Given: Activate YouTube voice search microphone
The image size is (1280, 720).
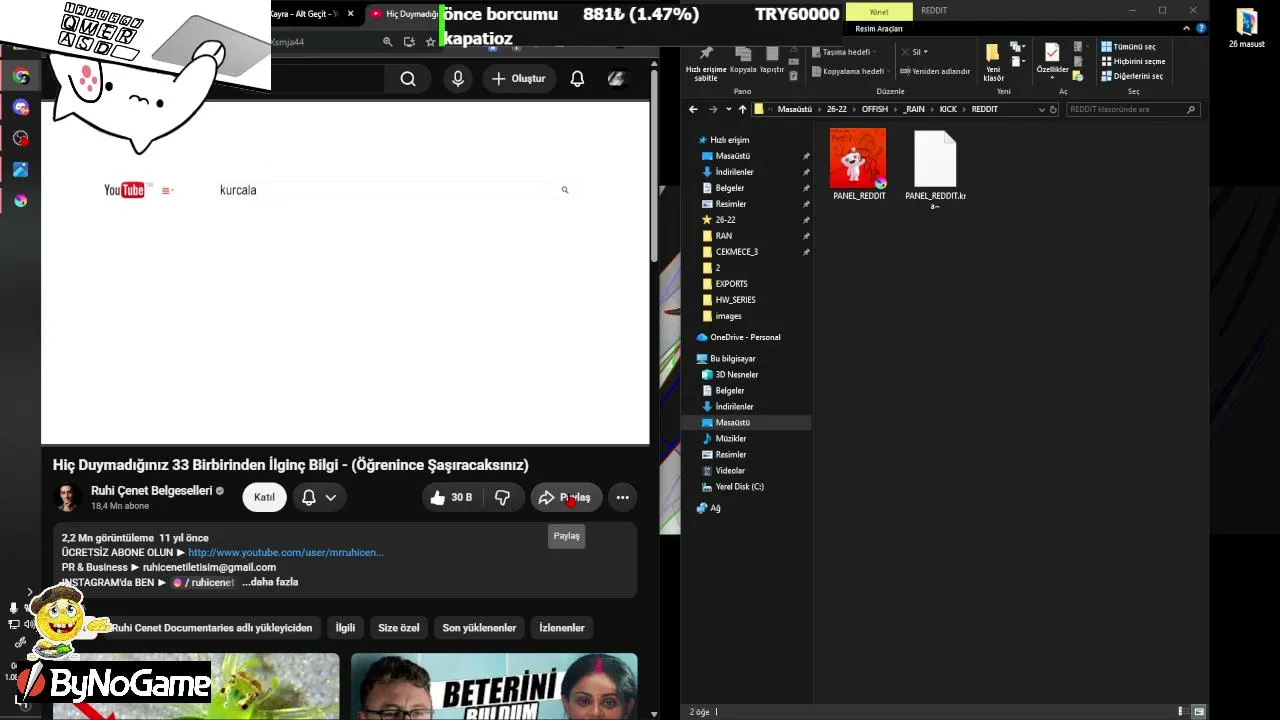Looking at the screenshot, I should [458, 79].
